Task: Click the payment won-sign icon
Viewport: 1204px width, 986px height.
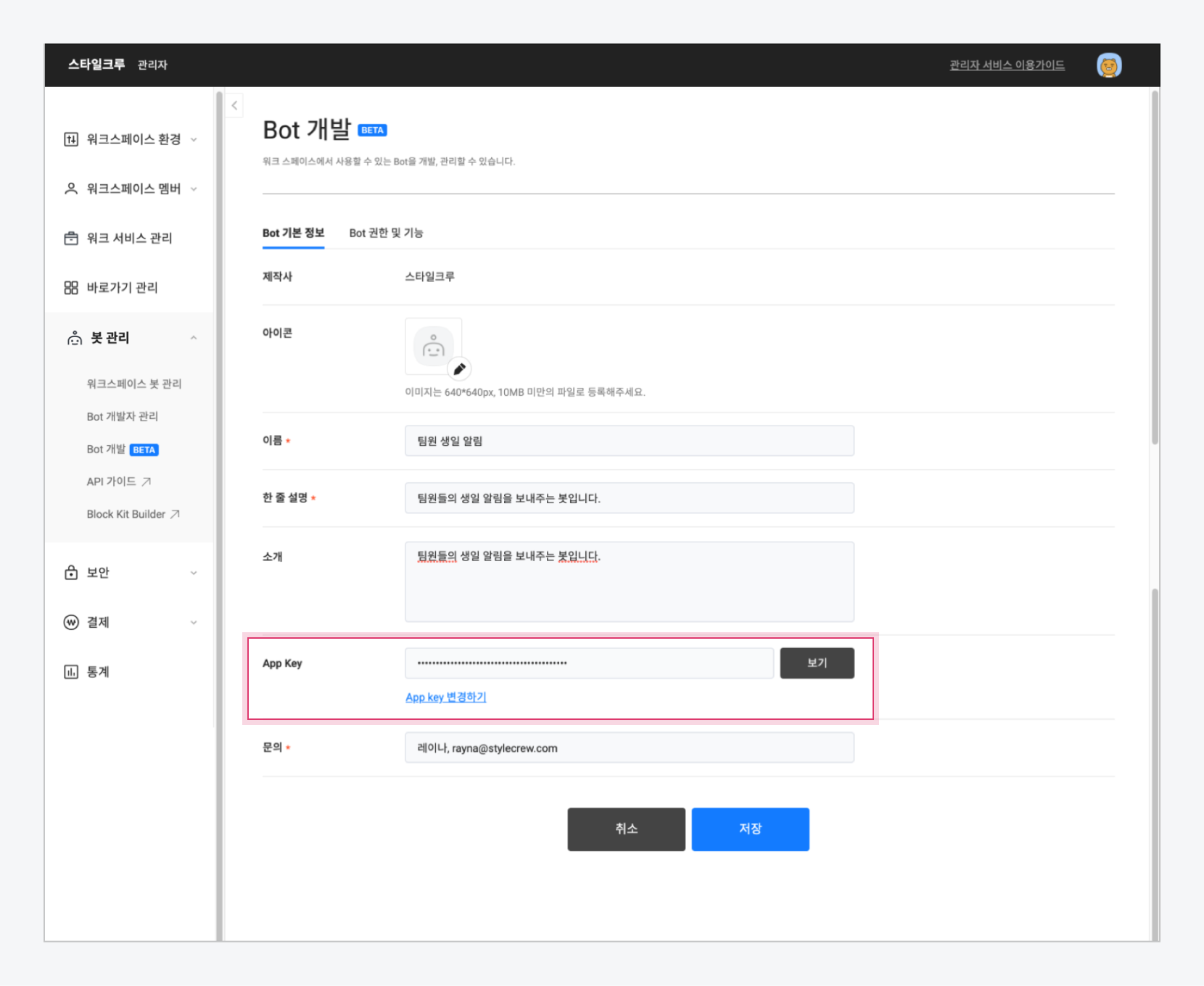Action: point(71,622)
